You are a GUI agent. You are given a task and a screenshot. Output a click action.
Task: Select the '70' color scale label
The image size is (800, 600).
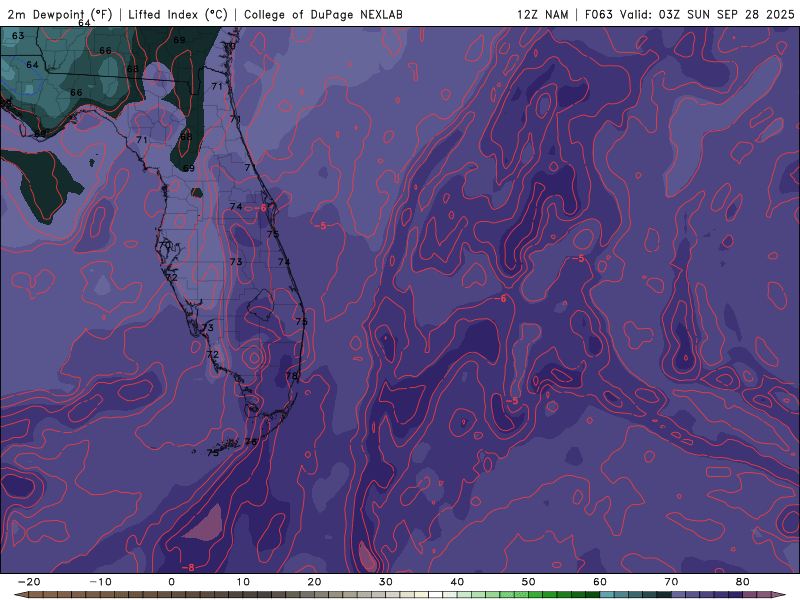(671, 582)
